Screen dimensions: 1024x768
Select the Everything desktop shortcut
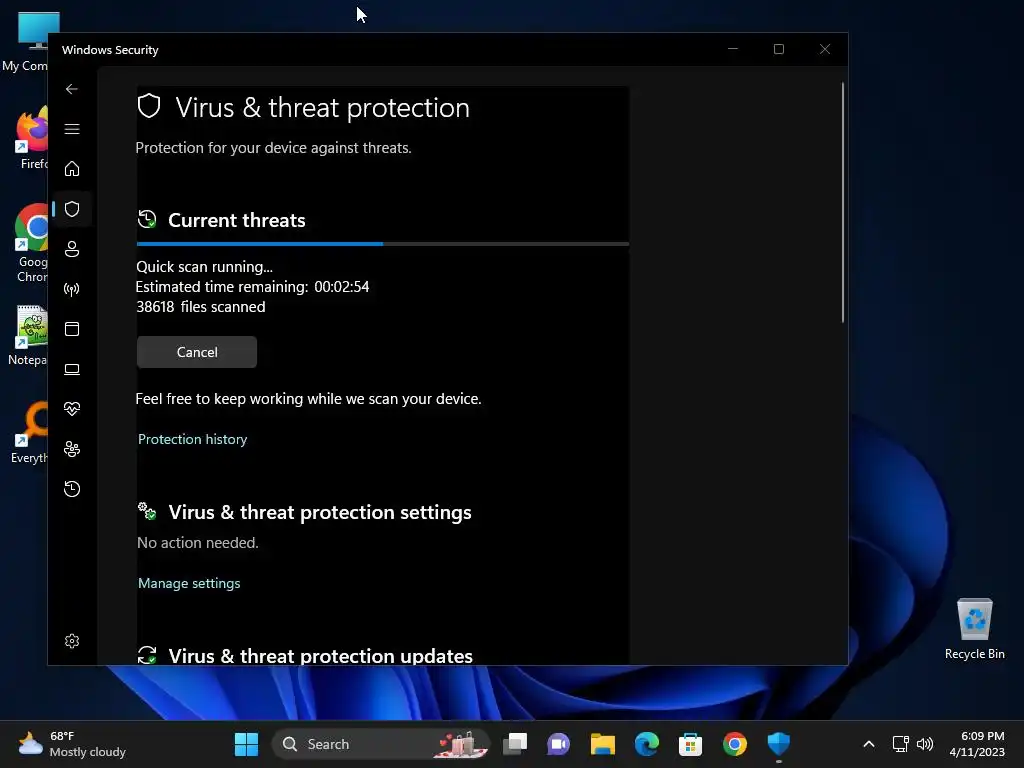29,433
